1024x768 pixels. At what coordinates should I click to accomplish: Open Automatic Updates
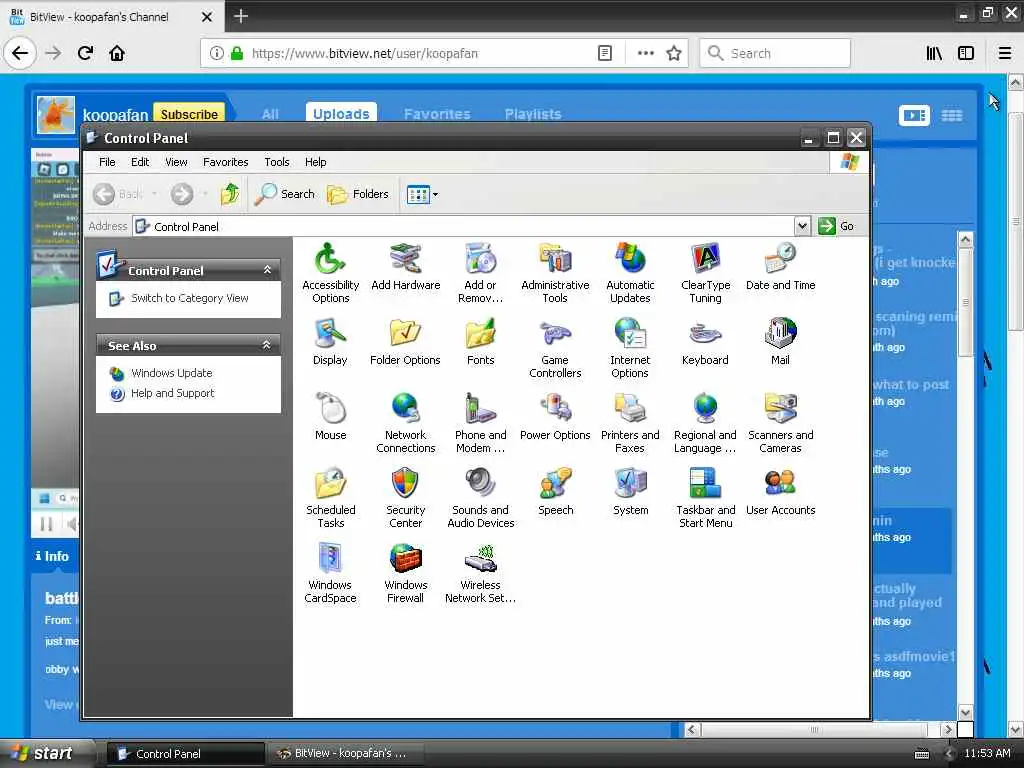pos(630,273)
